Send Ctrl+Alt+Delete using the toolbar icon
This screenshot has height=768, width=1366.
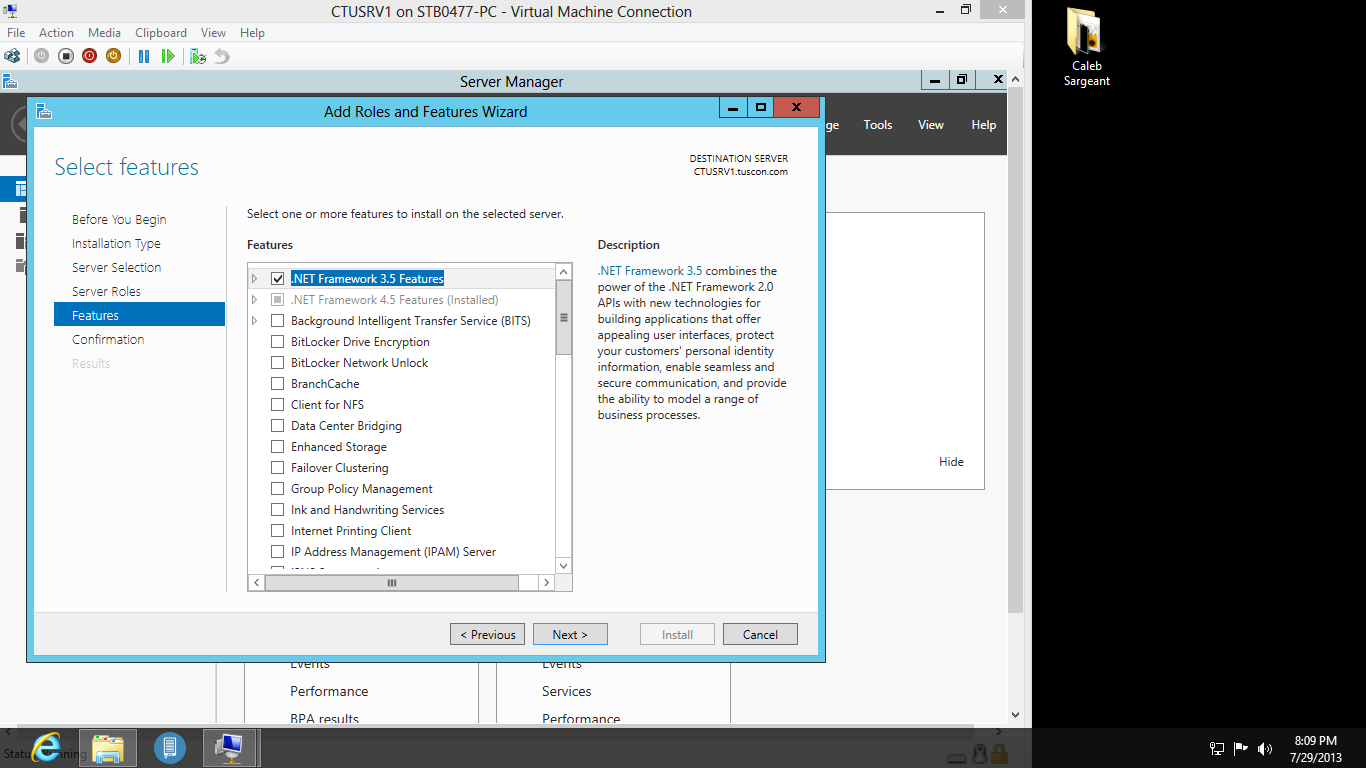coord(12,56)
